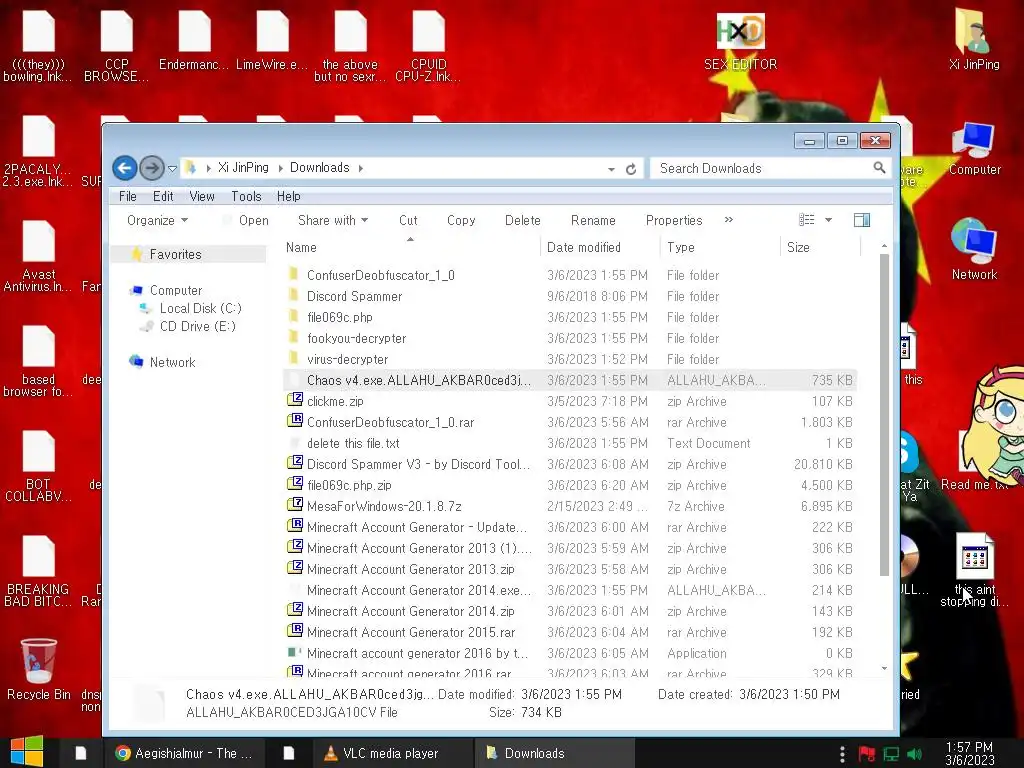Select the file069c.php folder icon
This screenshot has width=1024, height=768.
pyautogui.click(x=294, y=317)
